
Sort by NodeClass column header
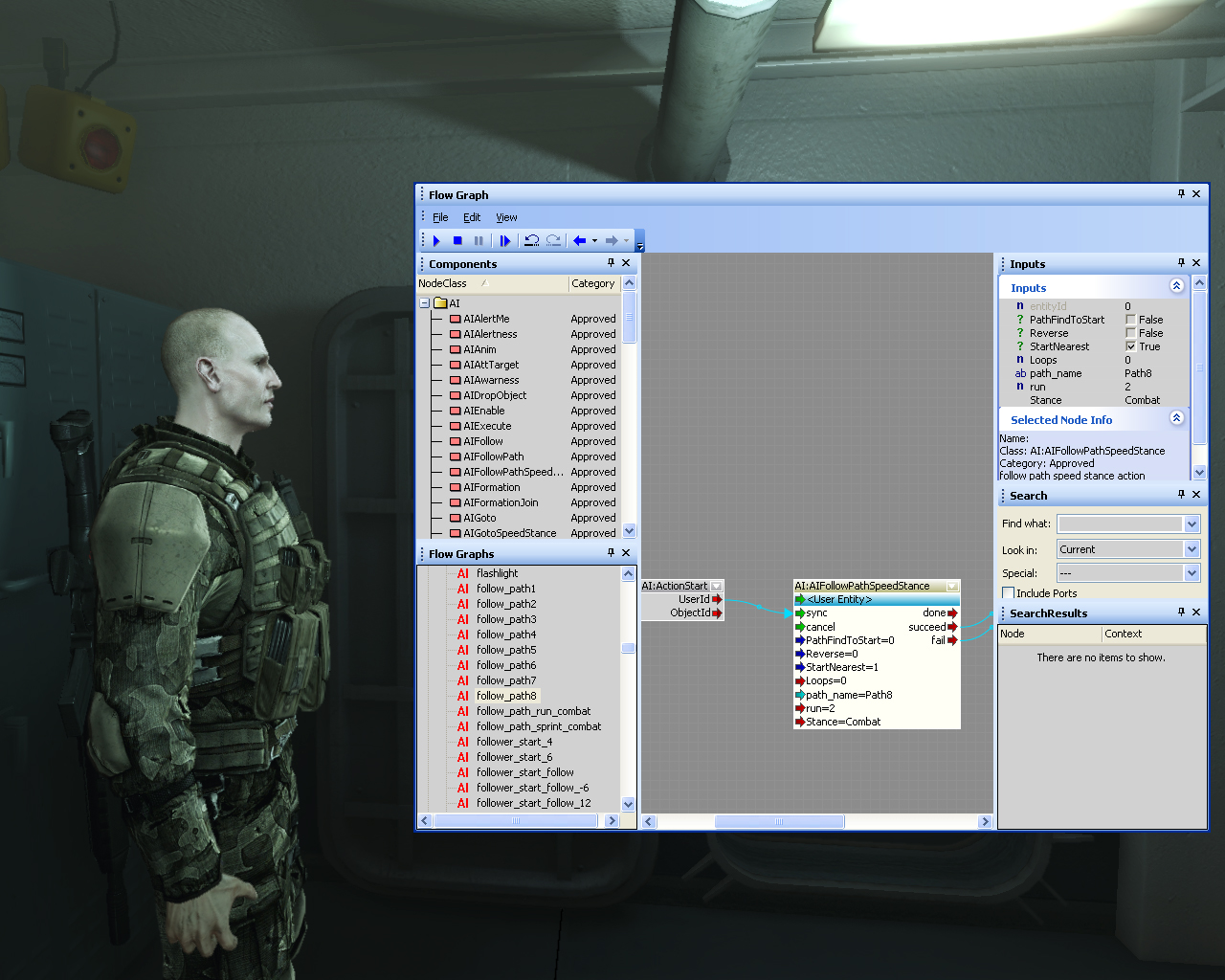tap(492, 284)
